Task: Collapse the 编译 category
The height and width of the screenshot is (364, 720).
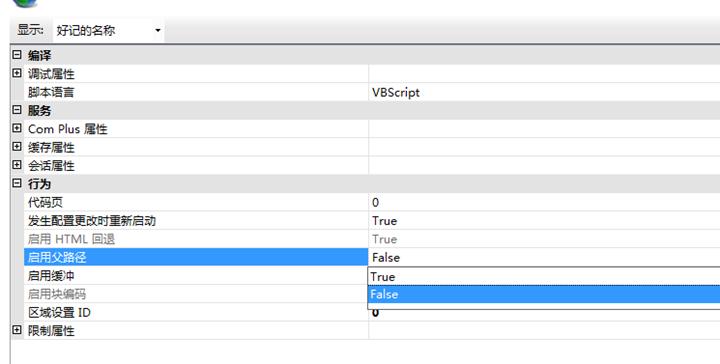Action: (17, 55)
